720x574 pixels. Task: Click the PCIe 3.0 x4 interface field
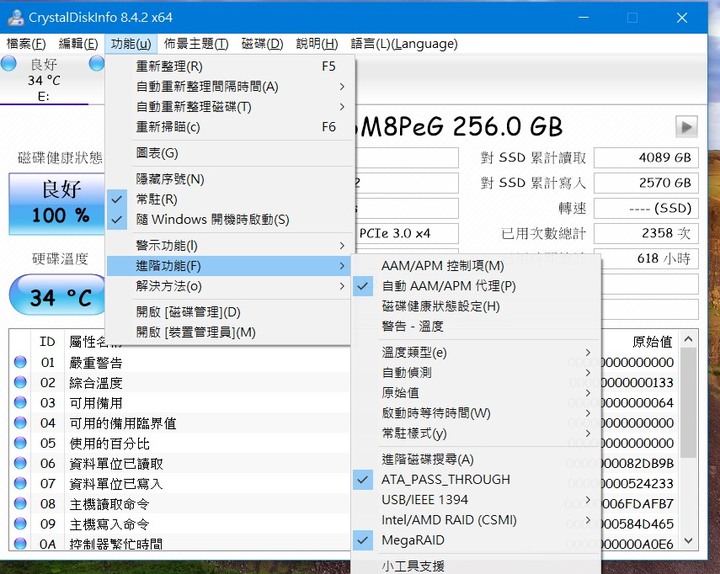pyautogui.click(x=406, y=233)
